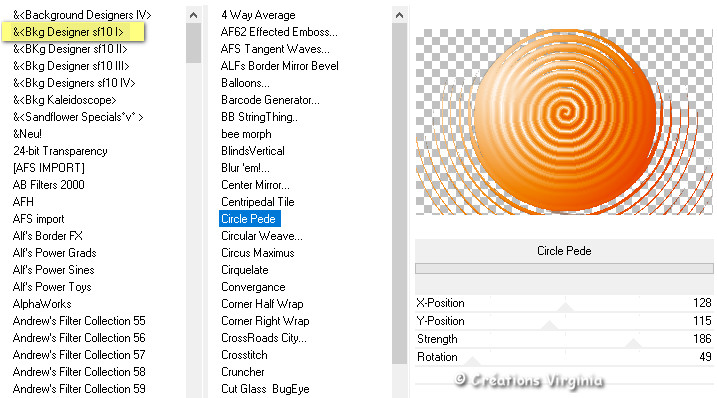Screen dimensions: 717x398
Task: Choose 'BB StringThing..' filter
Action: (259, 117)
